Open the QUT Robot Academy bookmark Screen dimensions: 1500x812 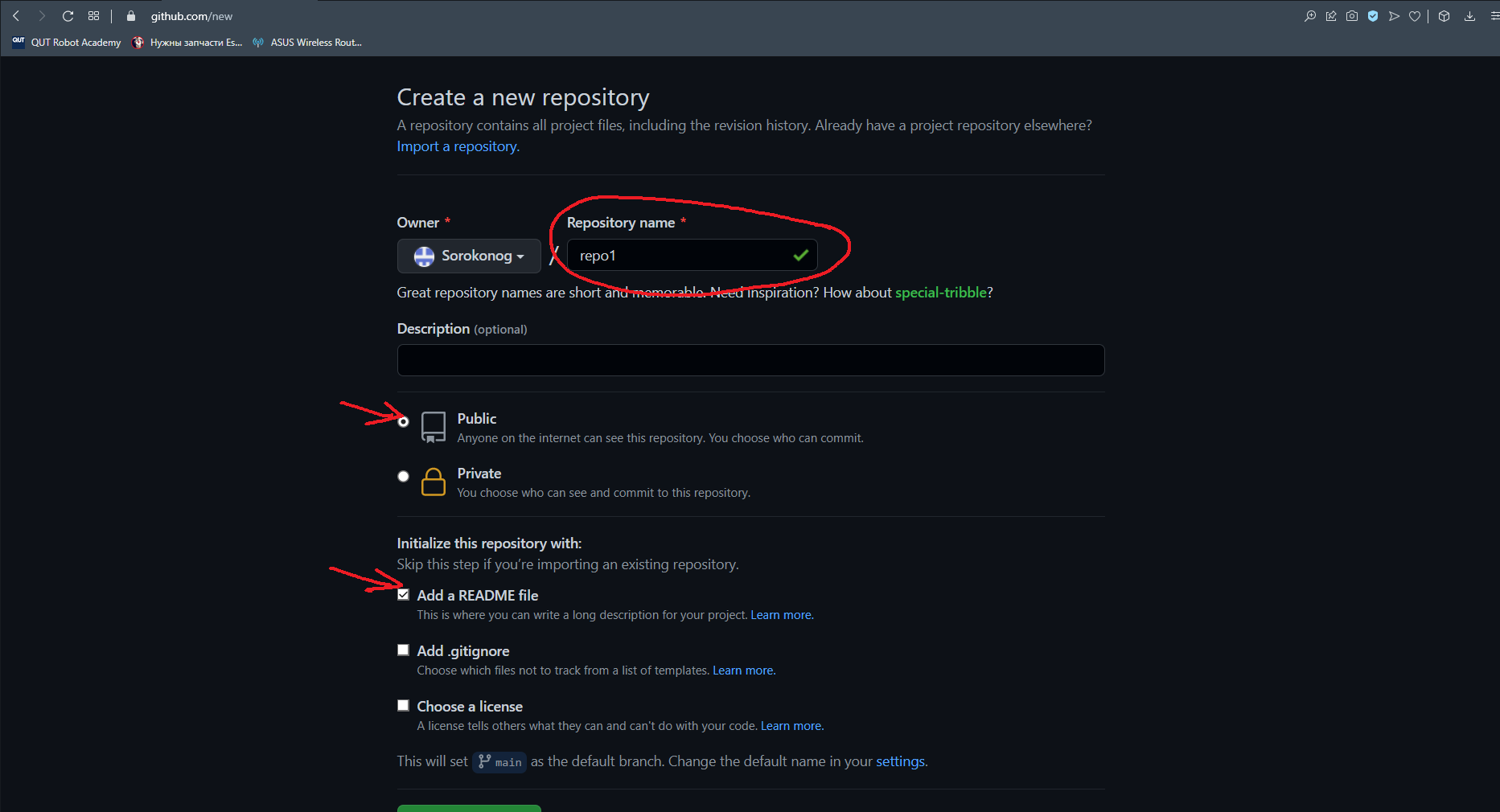click(68, 43)
